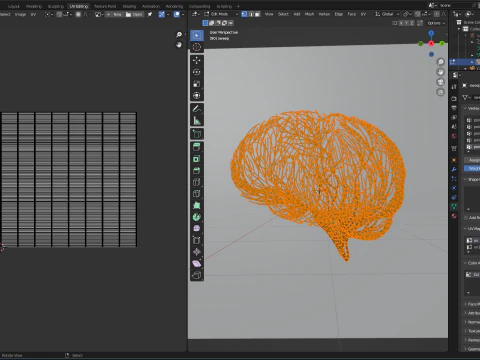Click the Assign button in Vertex Groups
This screenshot has width=480, height=360.
point(472,160)
